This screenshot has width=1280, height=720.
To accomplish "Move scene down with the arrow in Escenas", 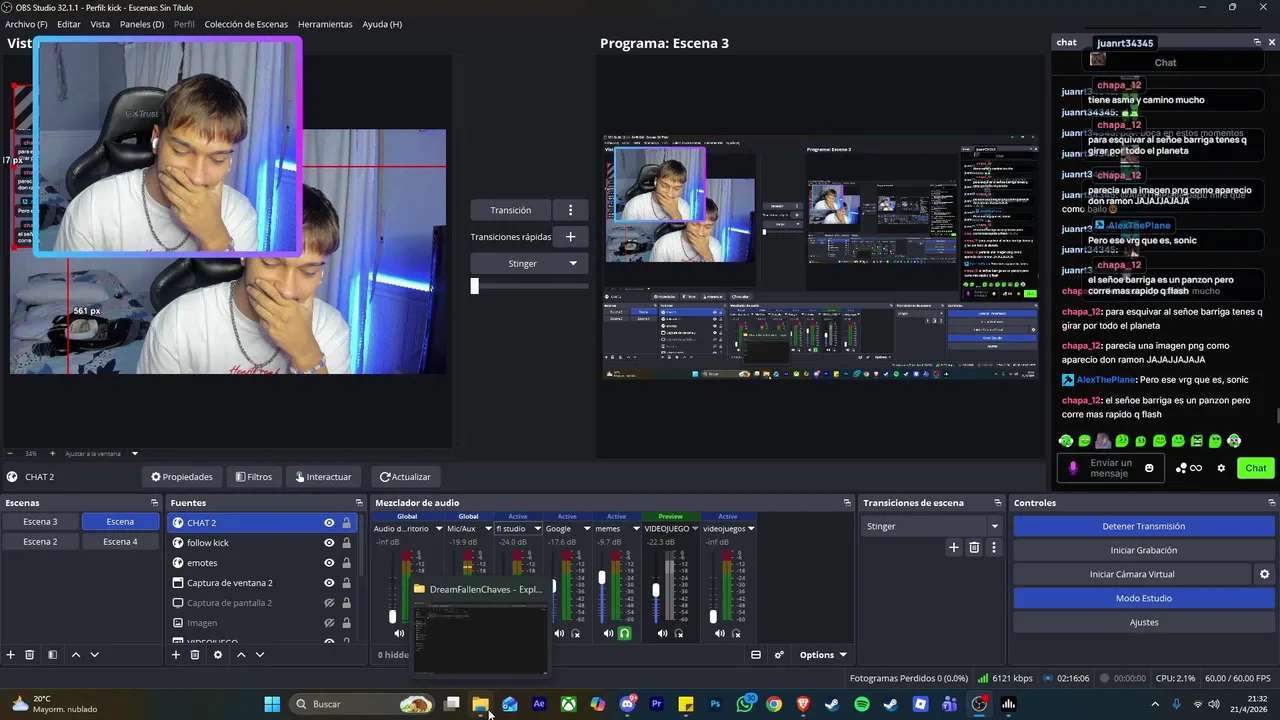I will click(95, 655).
